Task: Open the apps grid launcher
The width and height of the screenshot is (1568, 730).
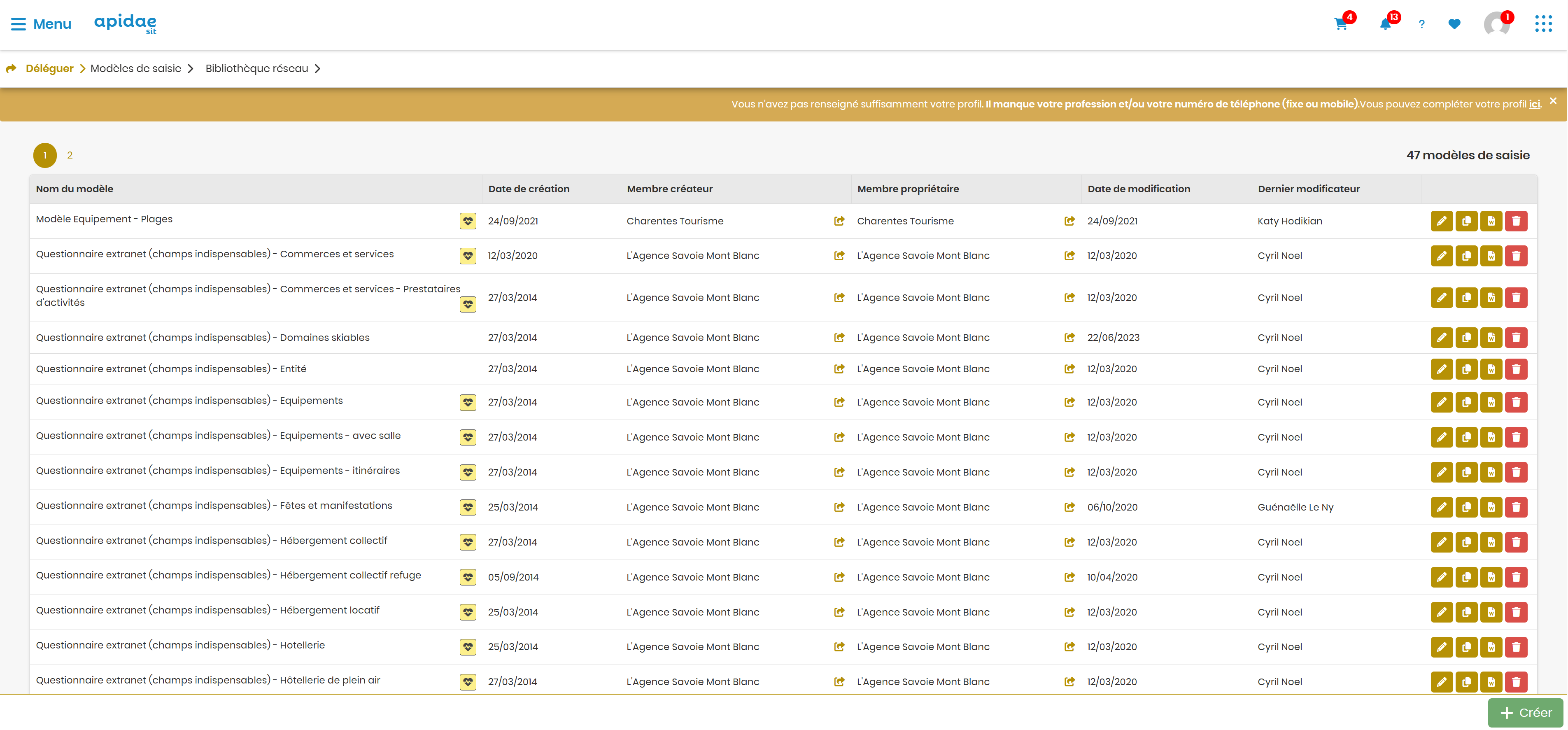Action: (x=1543, y=24)
